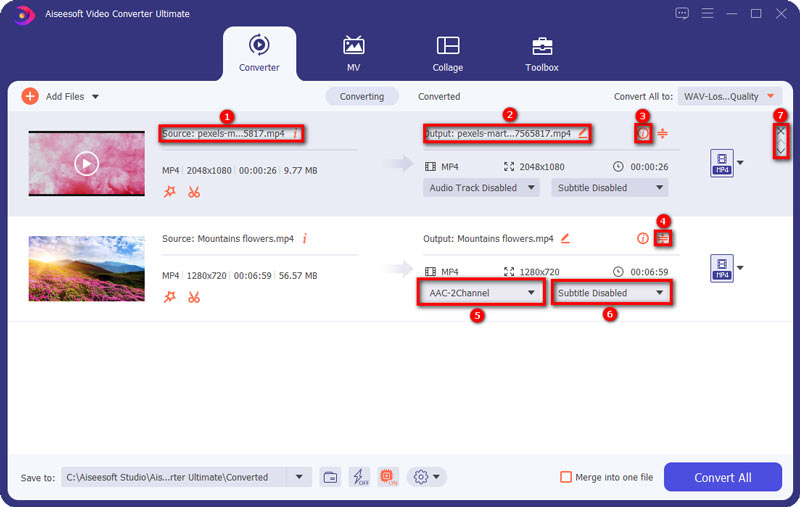Expand format arrow beside pexels MP4 icon
Image resolution: width=800 pixels, height=507 pixels.
[740, 163]
